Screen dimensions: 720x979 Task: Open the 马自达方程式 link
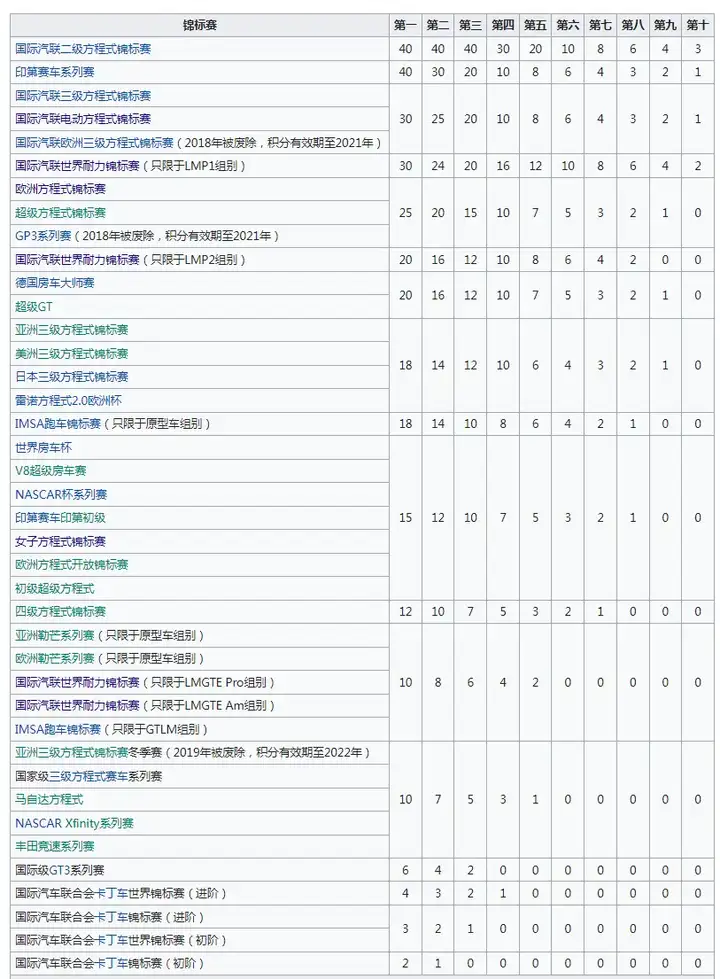coord(49,799)
